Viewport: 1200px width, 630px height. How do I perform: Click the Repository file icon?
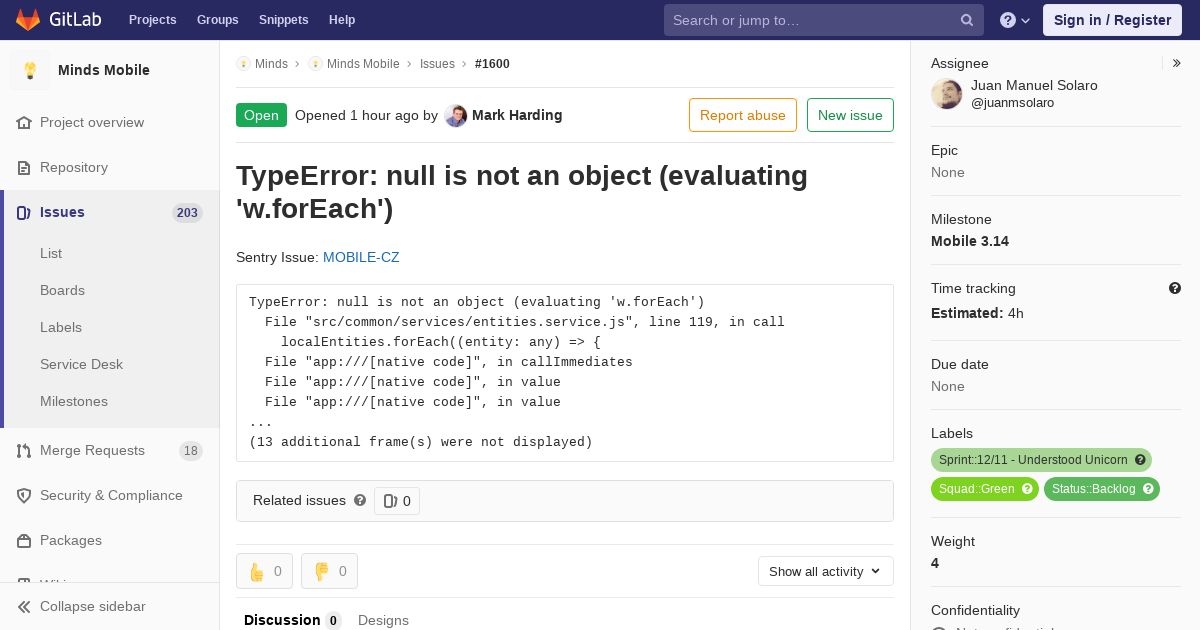click(24, 167)
